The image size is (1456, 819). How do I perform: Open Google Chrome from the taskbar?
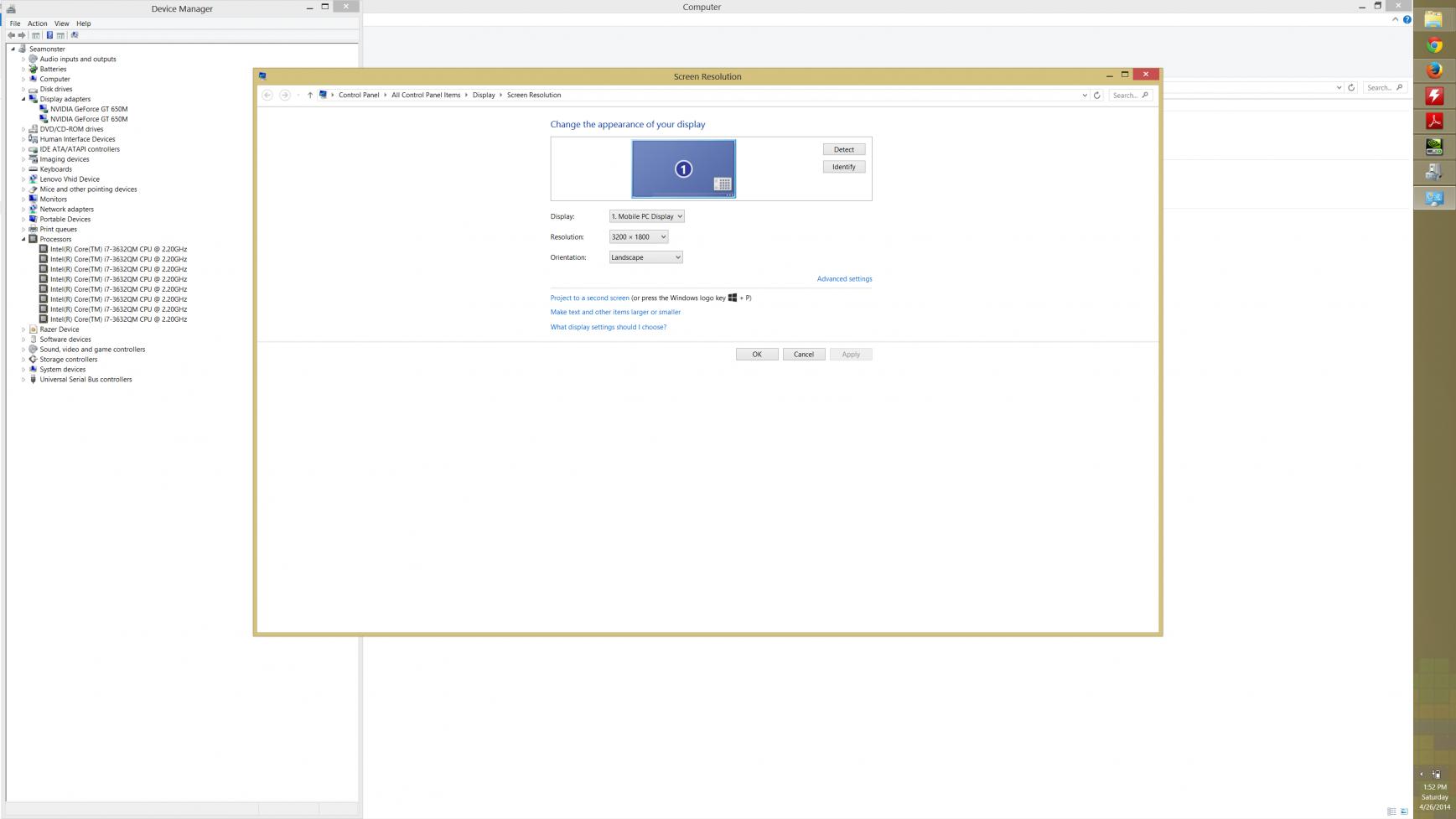pyautogui.click(x=1434, y=46)
